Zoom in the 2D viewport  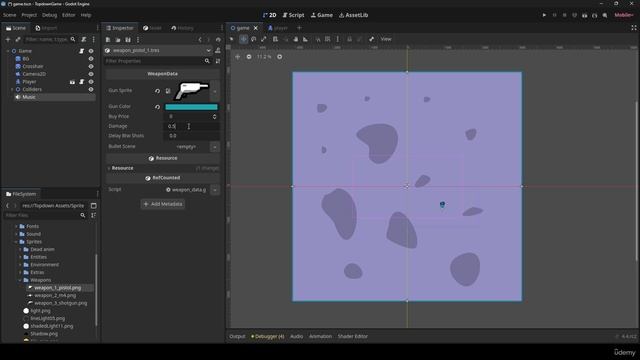pos(280,57)
